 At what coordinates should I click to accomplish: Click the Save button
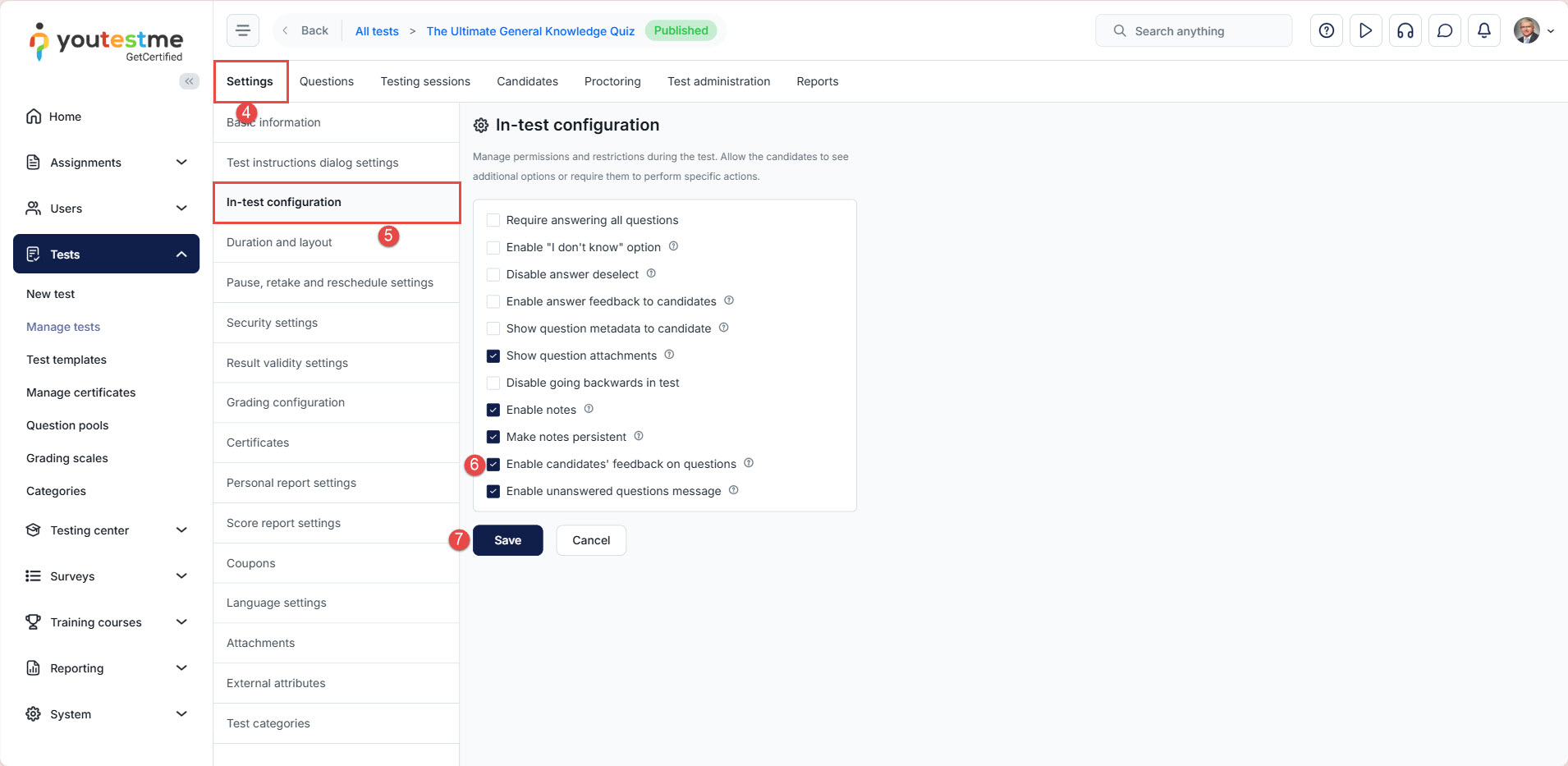(507, 540)
